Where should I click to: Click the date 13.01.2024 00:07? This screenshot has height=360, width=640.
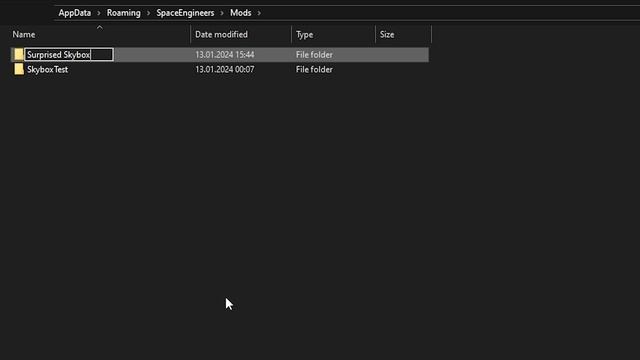[x=224, y=69]
